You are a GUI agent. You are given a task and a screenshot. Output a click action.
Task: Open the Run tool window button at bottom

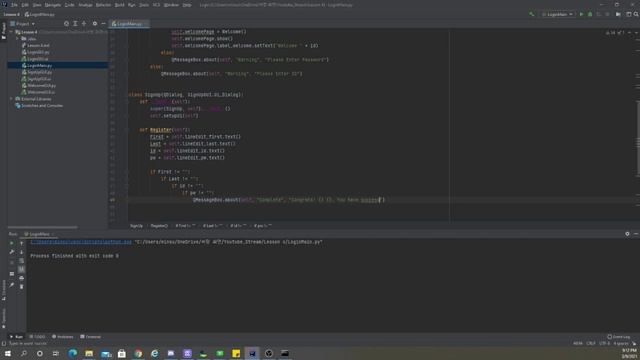(x=16, y=337)
